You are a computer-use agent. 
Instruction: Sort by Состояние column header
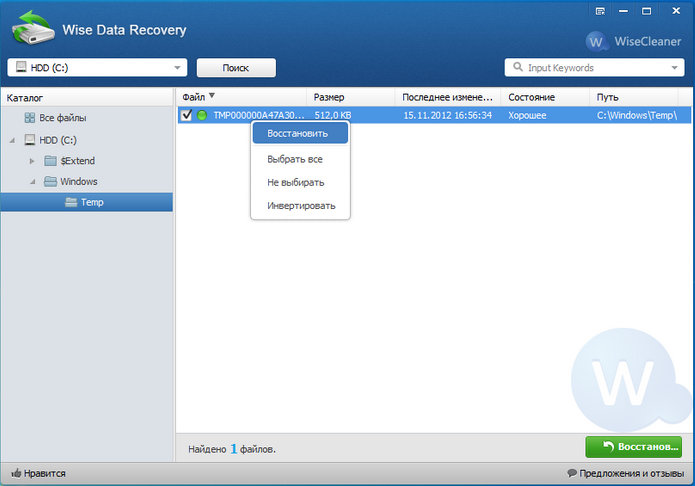tap(545, 97)
